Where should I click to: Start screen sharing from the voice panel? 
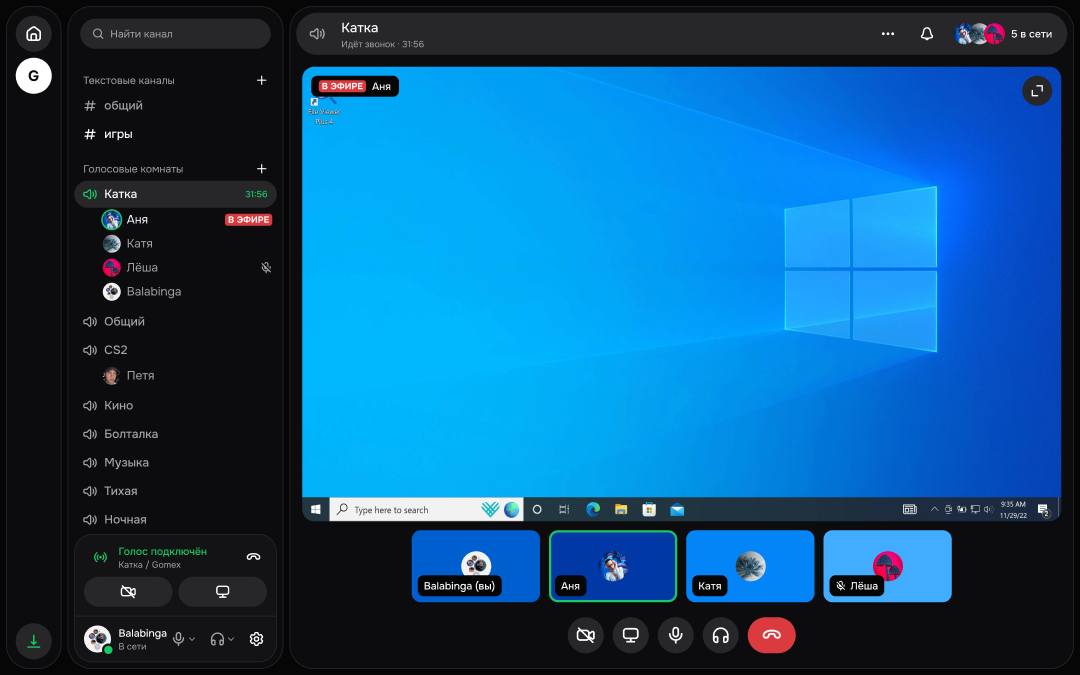(x=222, y=592)
